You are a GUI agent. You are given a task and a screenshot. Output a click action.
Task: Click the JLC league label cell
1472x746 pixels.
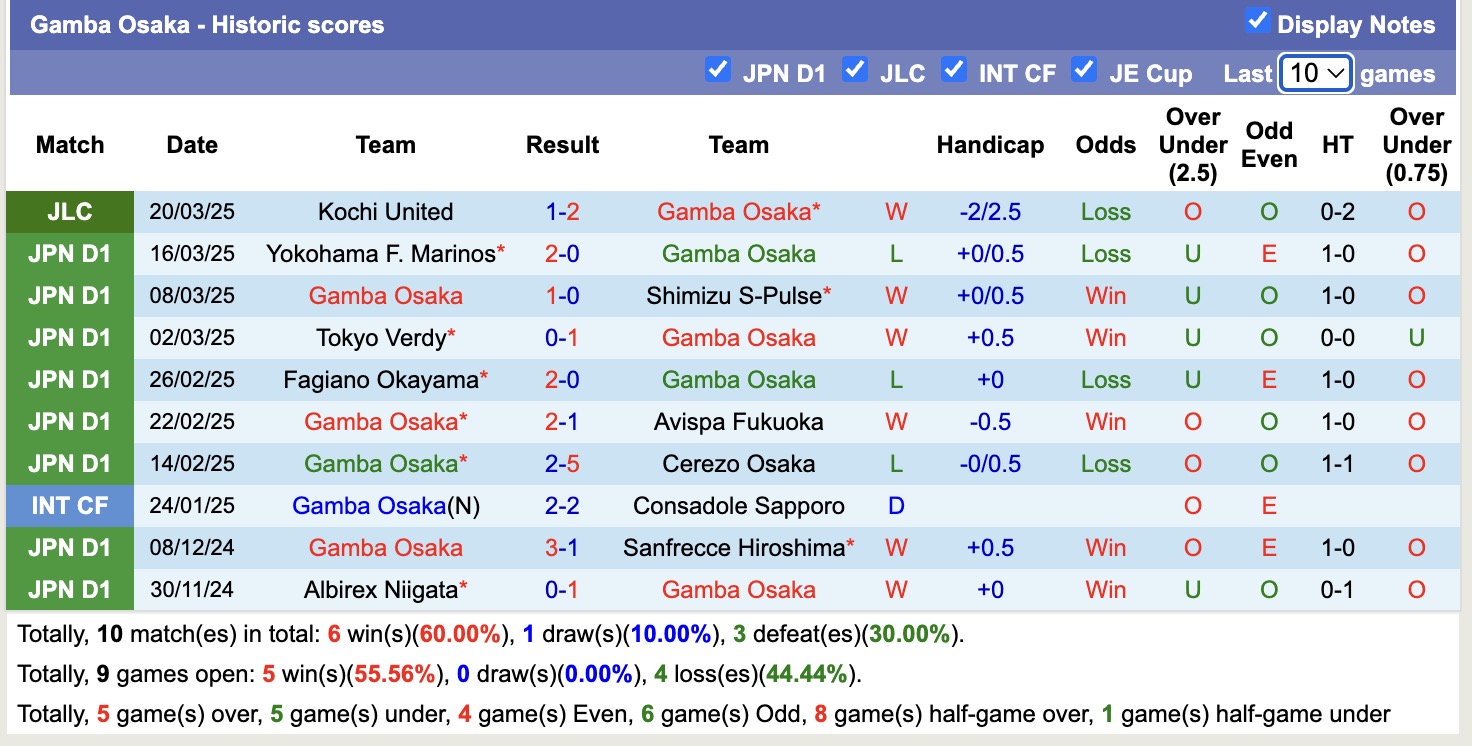(70, 212)
